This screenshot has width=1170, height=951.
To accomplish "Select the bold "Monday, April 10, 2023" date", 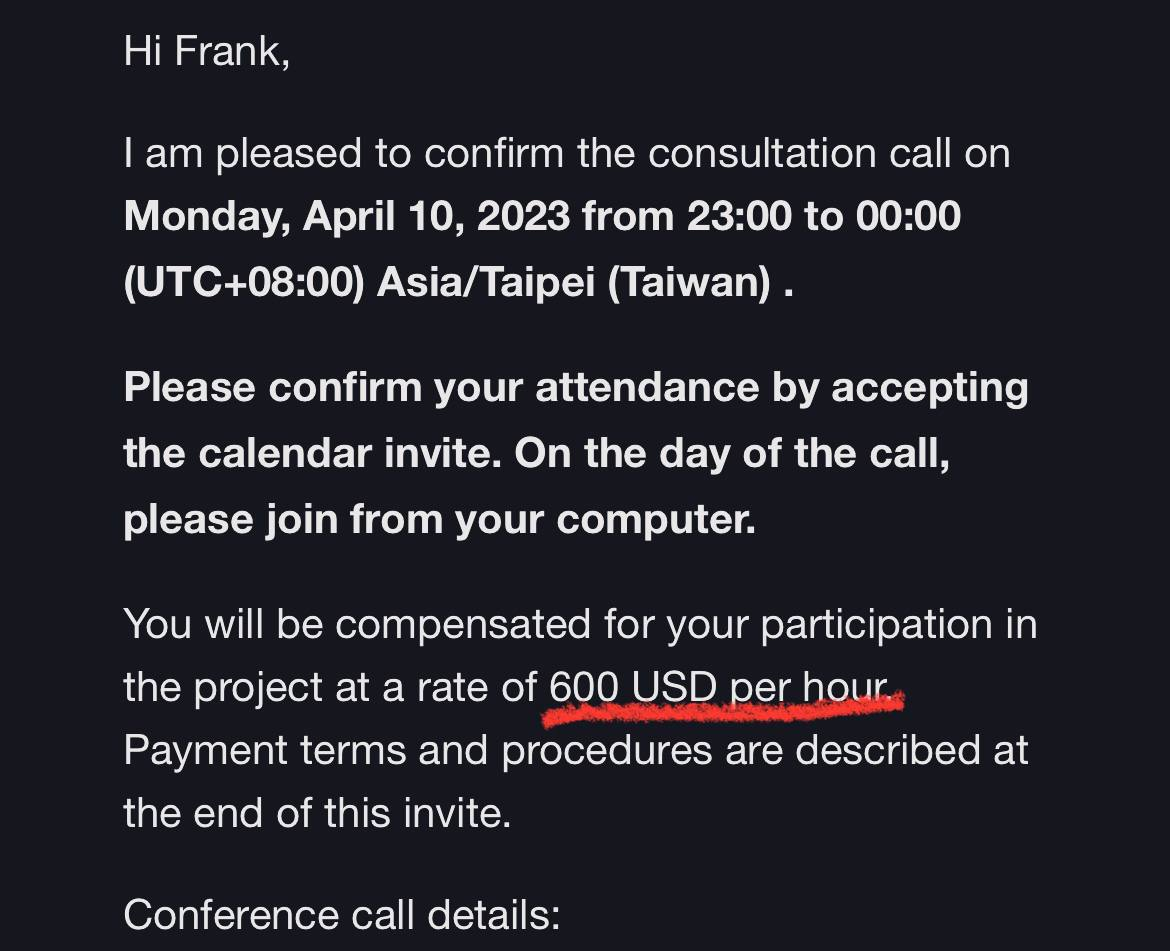I will point(347,217).
